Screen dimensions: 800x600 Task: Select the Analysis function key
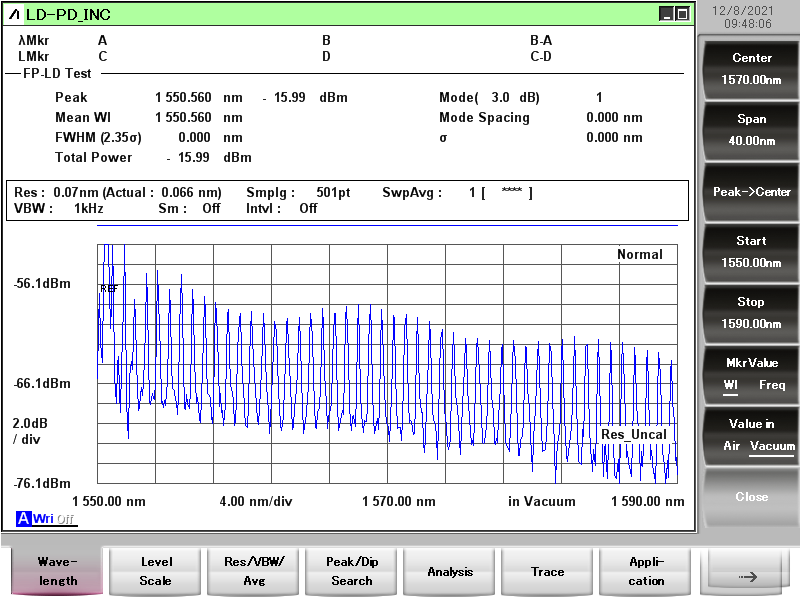450,571
